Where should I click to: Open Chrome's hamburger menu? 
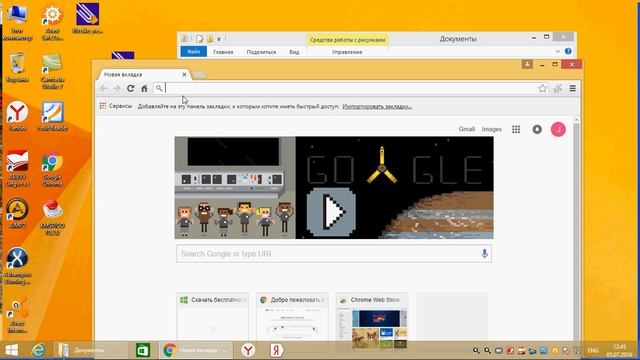coord(573,88)
